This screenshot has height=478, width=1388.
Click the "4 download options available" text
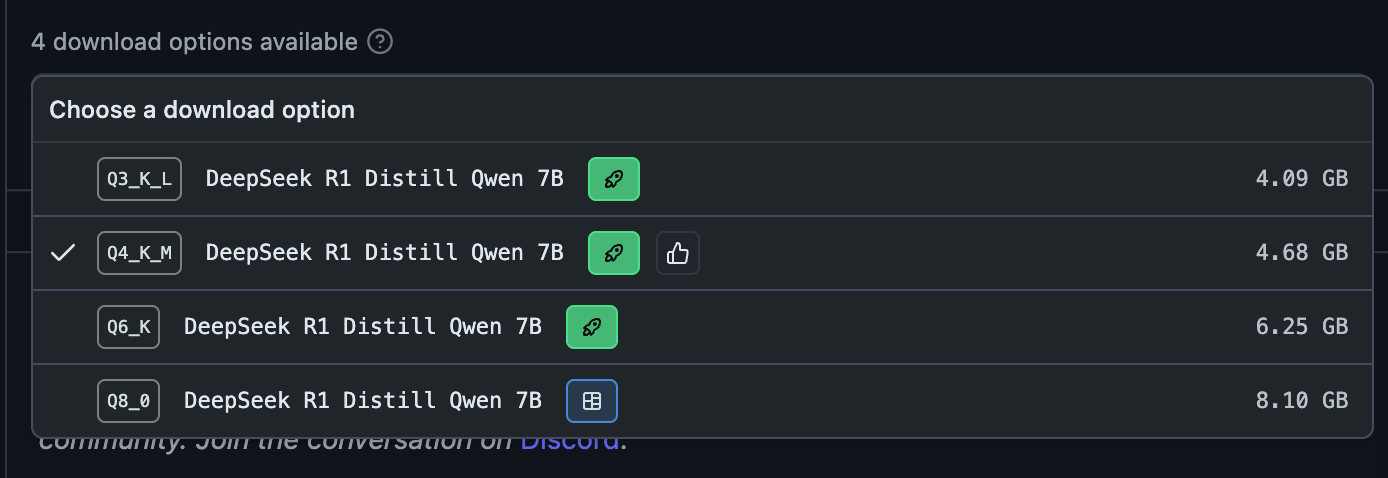(194, 42)
